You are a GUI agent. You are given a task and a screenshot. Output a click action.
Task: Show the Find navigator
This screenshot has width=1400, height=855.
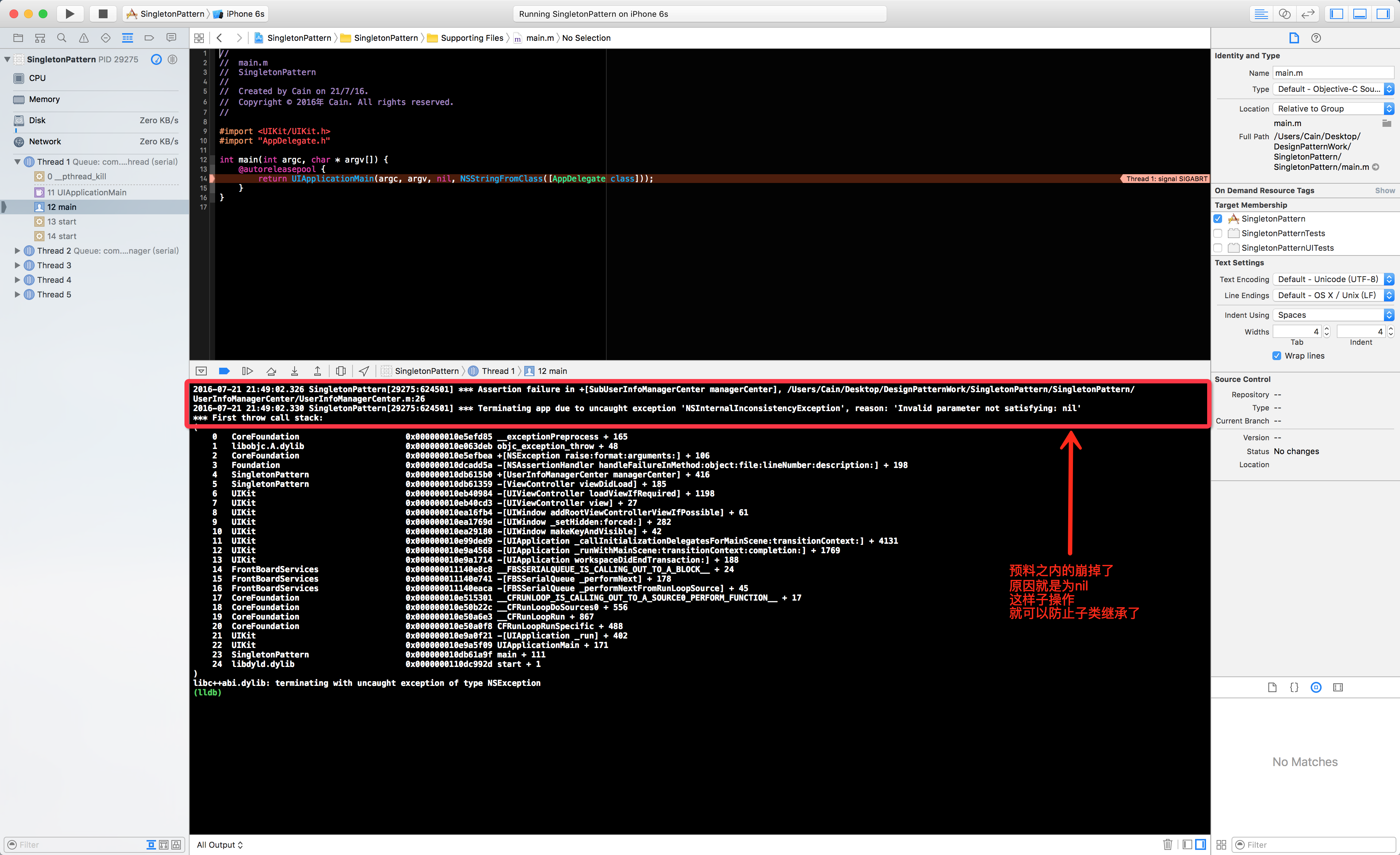coord(61,38)
